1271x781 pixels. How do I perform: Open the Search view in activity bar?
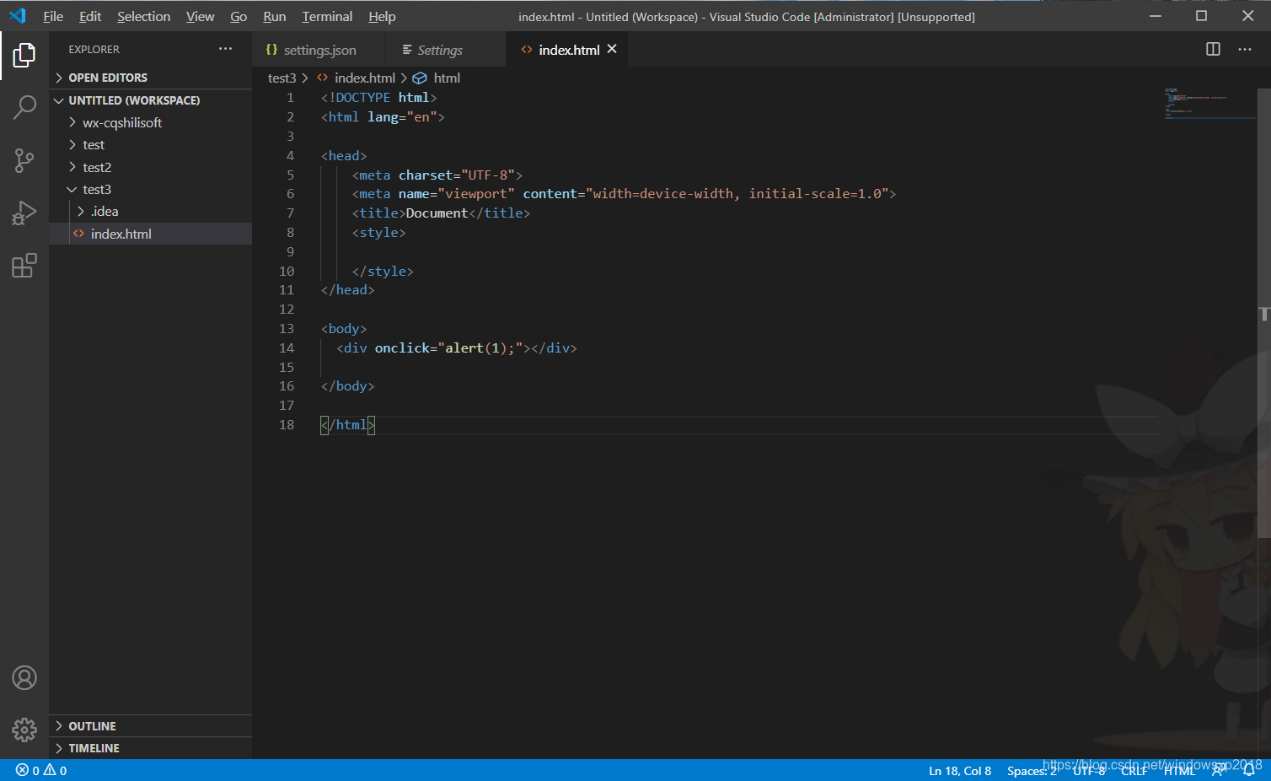tap(24, 107)
